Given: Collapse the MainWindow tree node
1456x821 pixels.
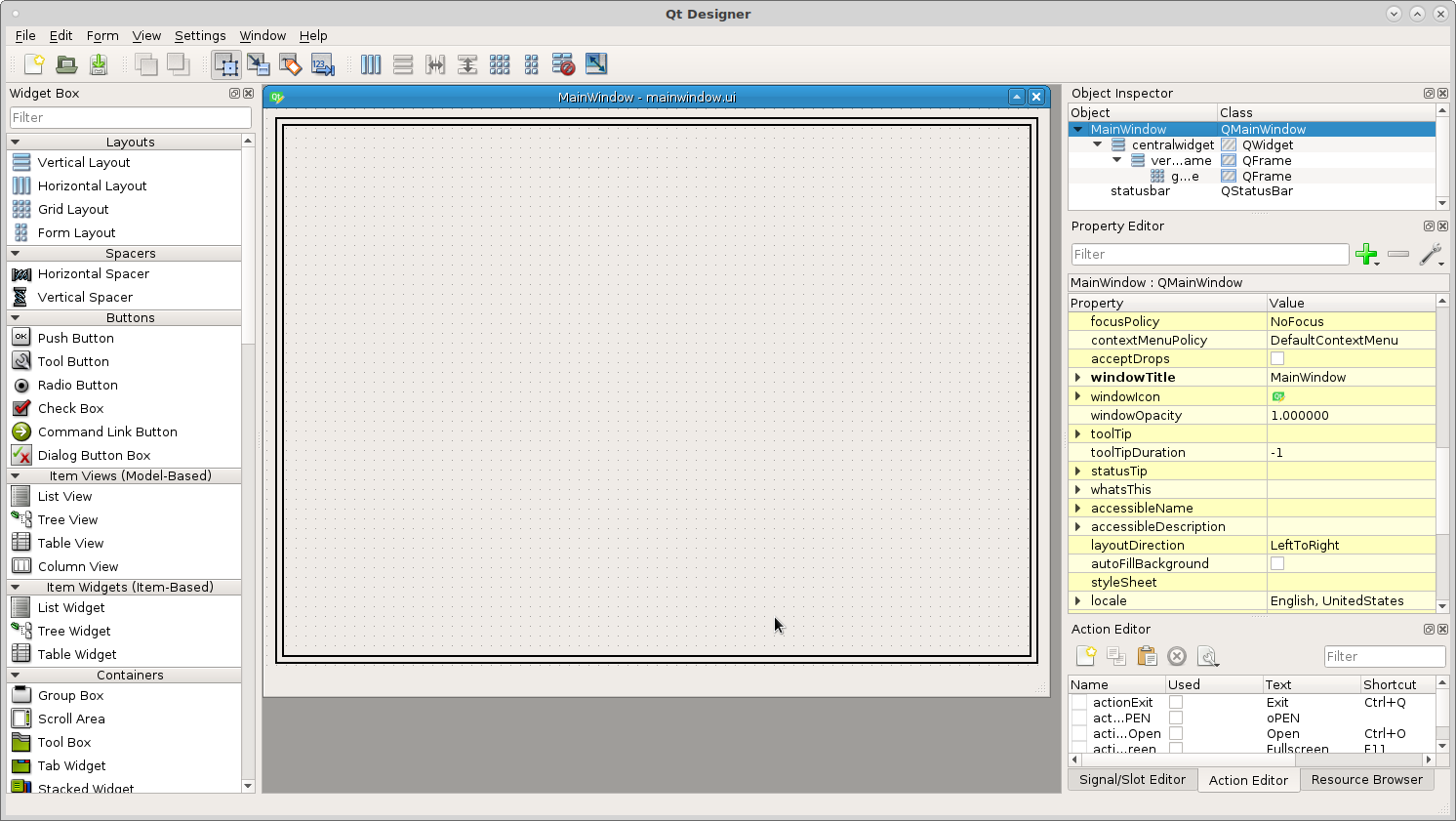Looking at the screenshot, I should [x=1078, y=129].
